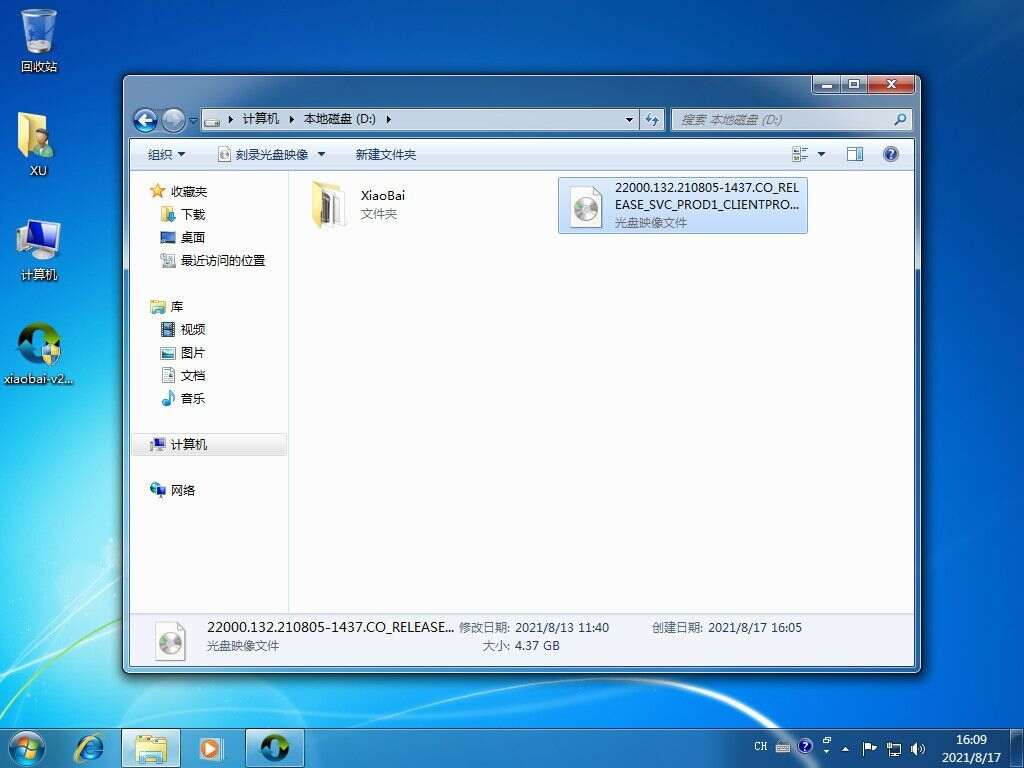Click the change view icon in the toolbar
Image resolution: width=1024 pixels, height=768 pixels.
point(800,153)
